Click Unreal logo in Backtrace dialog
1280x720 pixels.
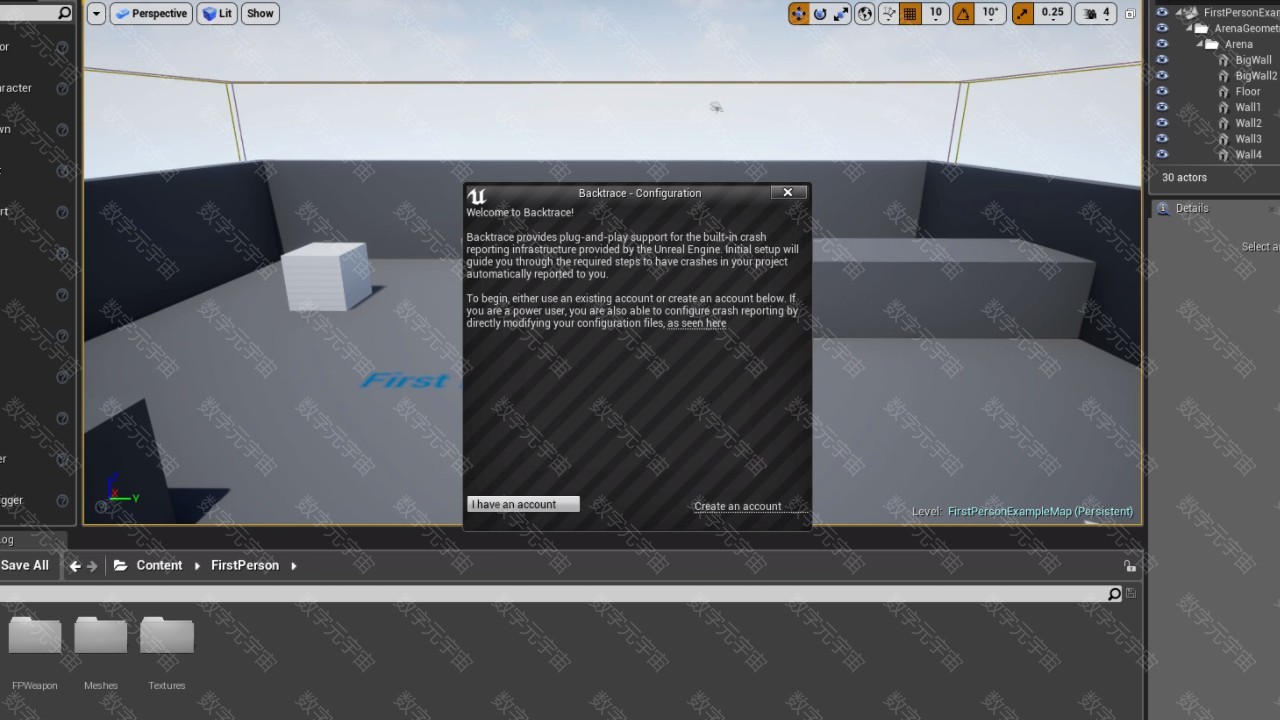(477, 196)
